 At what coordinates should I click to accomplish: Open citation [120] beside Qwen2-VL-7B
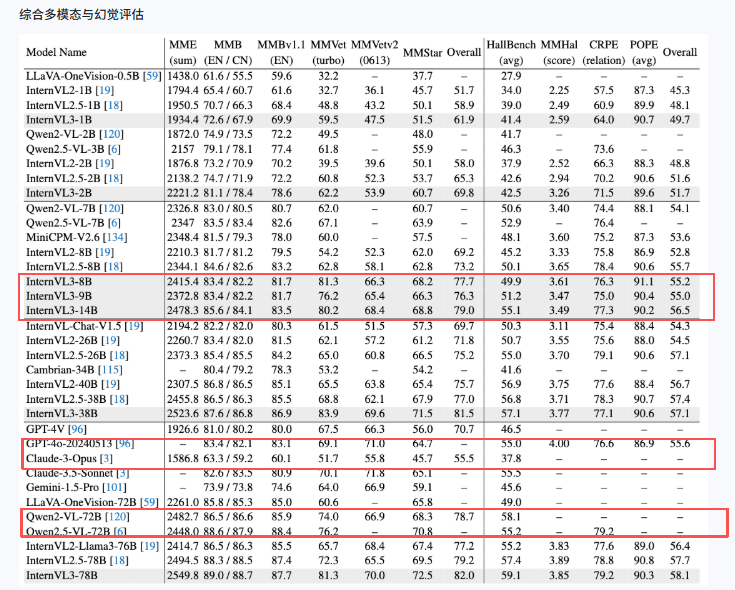point(111,208)
